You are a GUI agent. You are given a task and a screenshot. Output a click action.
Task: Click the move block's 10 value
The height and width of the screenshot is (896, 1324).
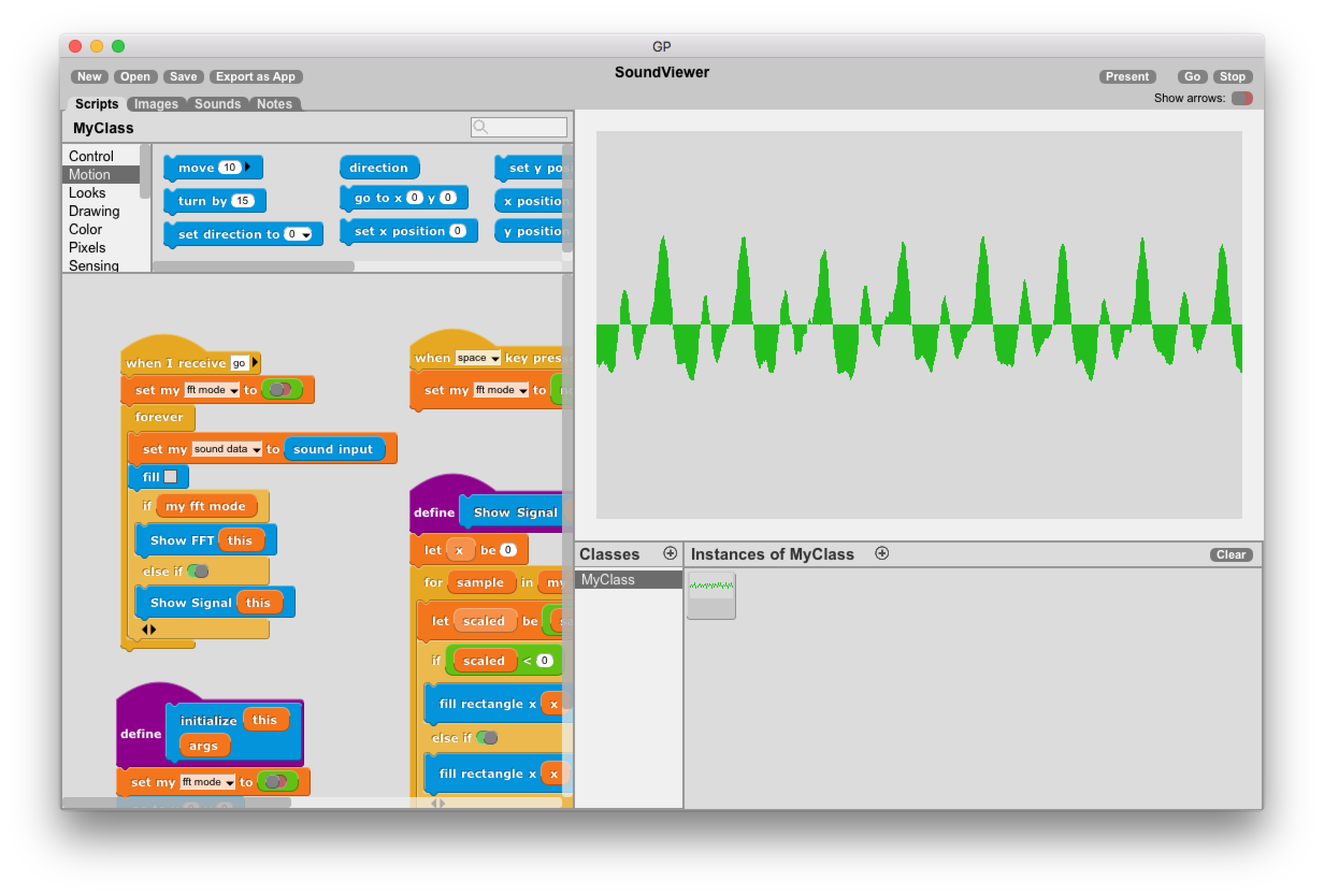pos(229,167)
